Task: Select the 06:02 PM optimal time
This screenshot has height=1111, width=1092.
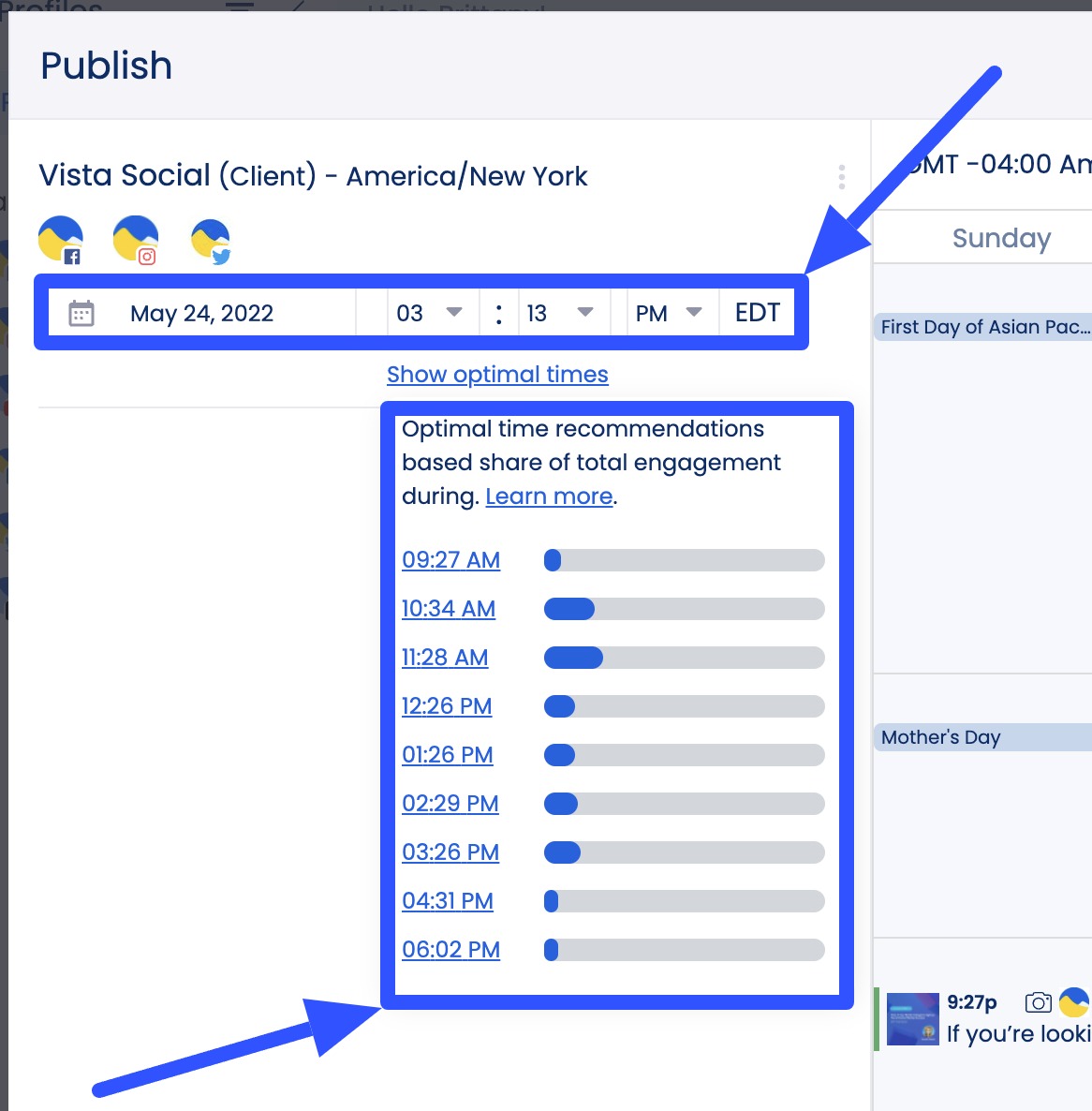Action: (x=450, y=949)
